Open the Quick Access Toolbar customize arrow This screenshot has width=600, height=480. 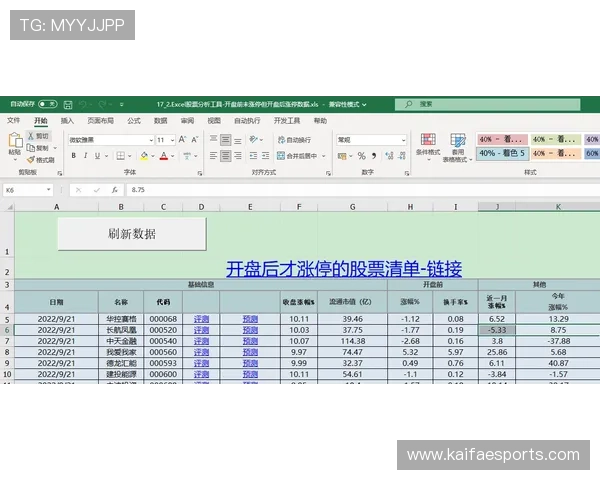122,104
